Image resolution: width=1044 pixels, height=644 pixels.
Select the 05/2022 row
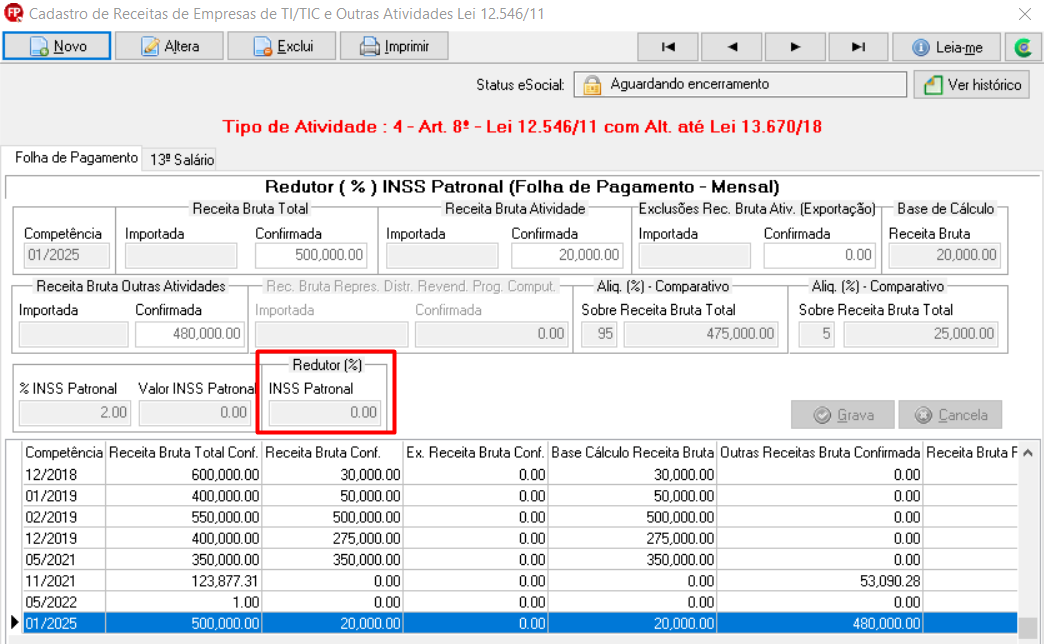coord(519,603)
